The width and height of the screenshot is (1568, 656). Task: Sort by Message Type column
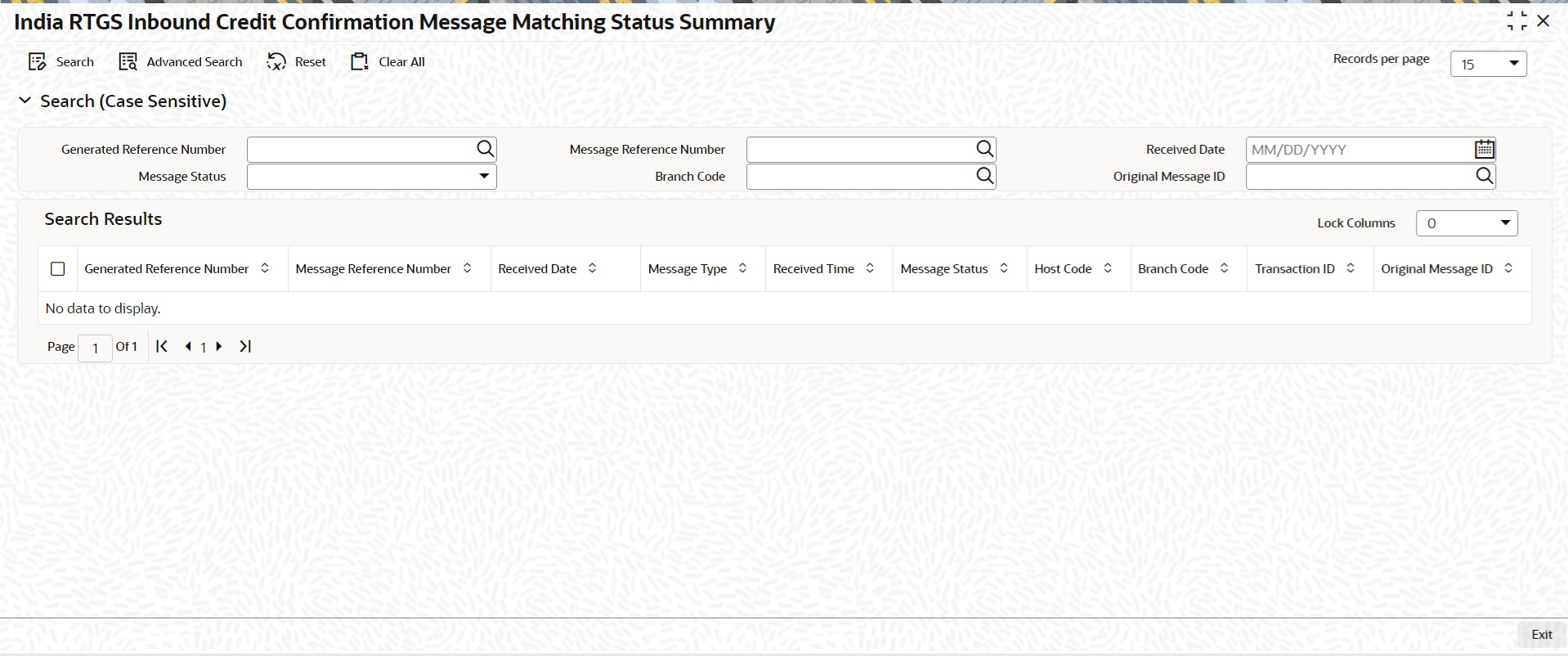point(742,268)
